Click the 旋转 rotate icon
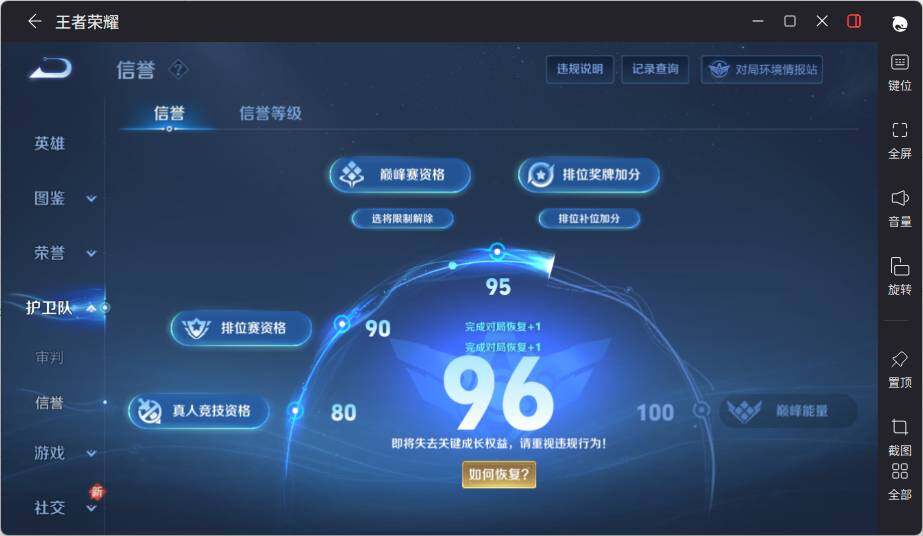 tap(899, 266)
